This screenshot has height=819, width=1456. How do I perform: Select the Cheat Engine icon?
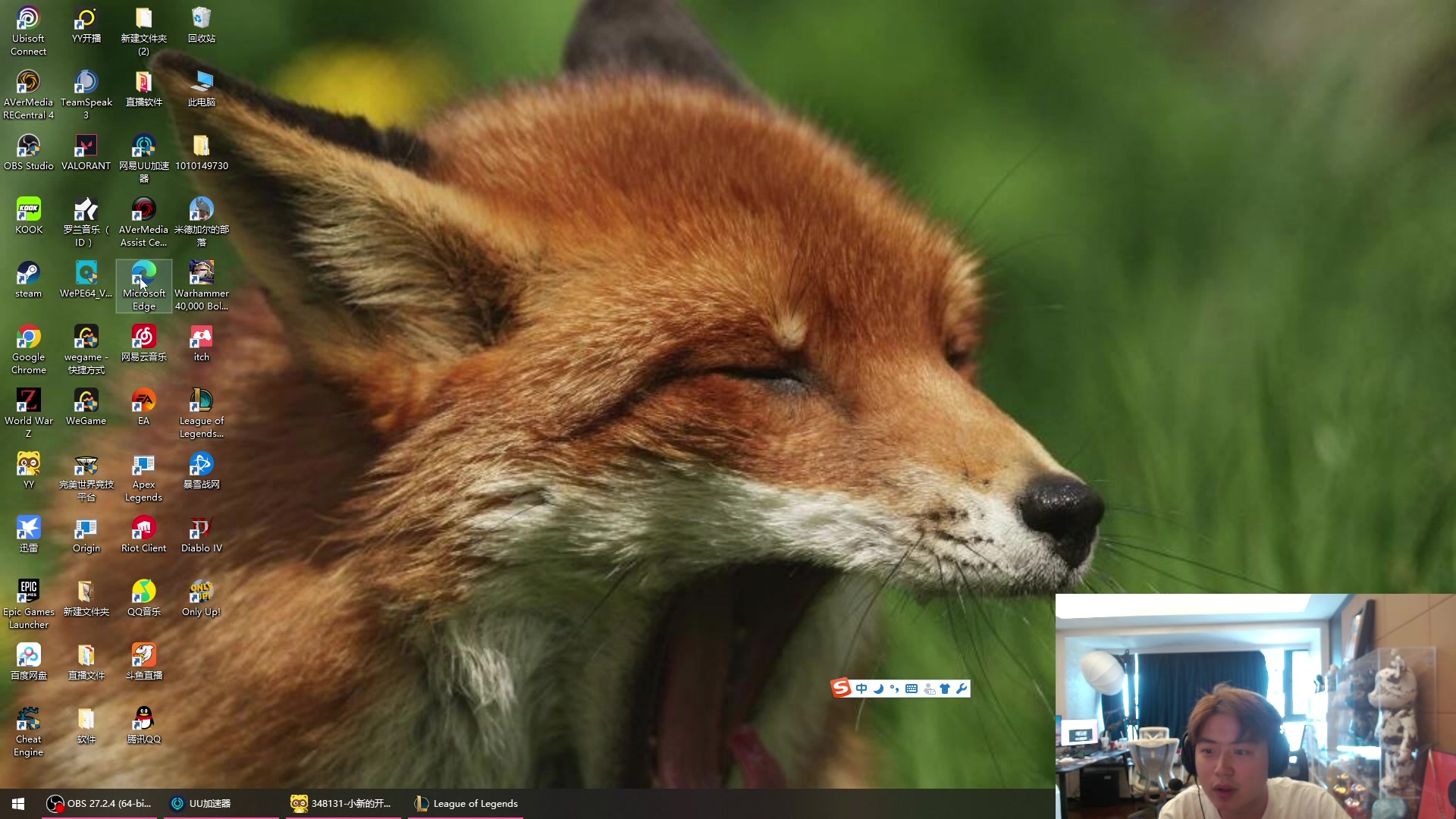[x=28, y=720]
